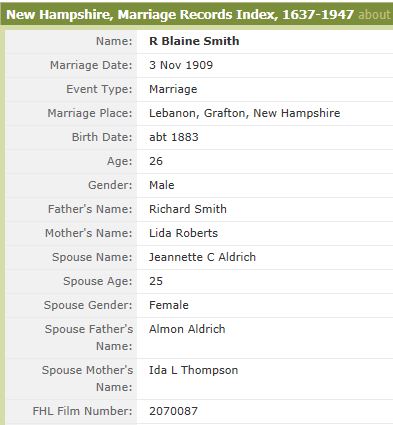The height and width of the screenshot is (425, 393).
Task: Select mother's name Lida Roberts
Action: tap(183, 233)
